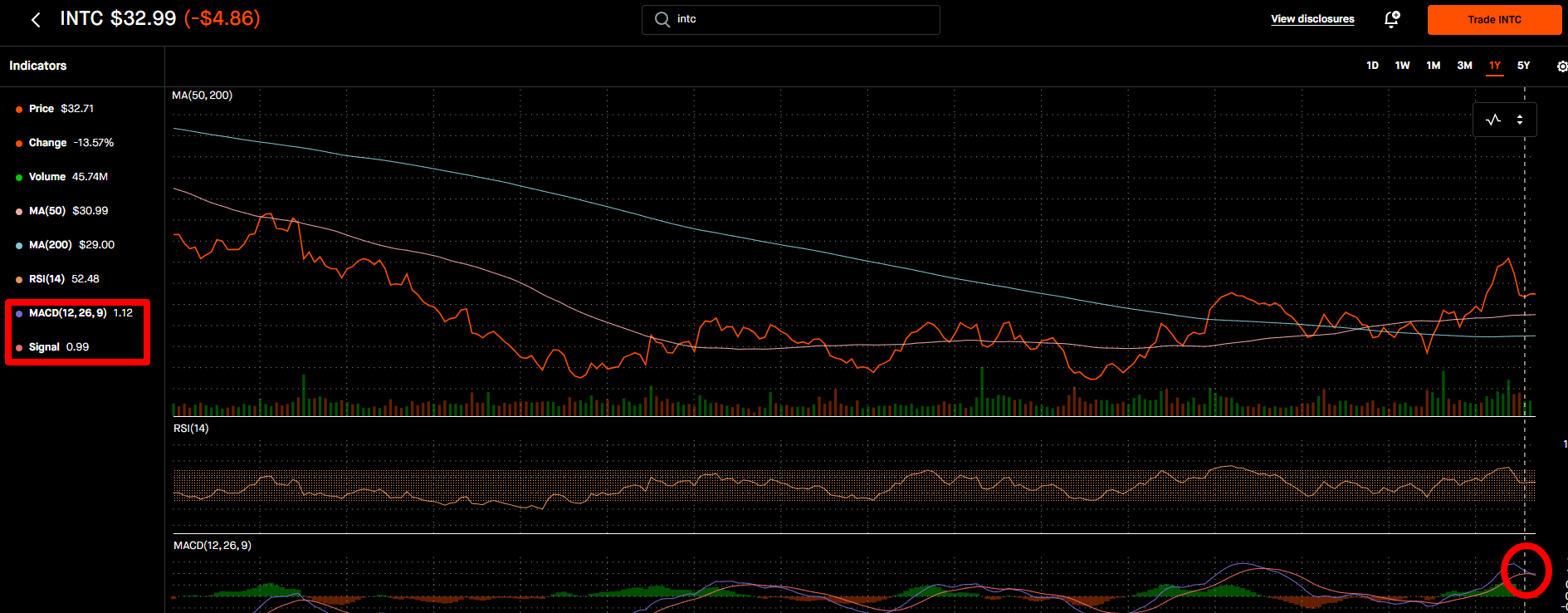The image size is (1568, 613).
Task: Go back using the arrow beside INTC
Action: click(36, 20)
